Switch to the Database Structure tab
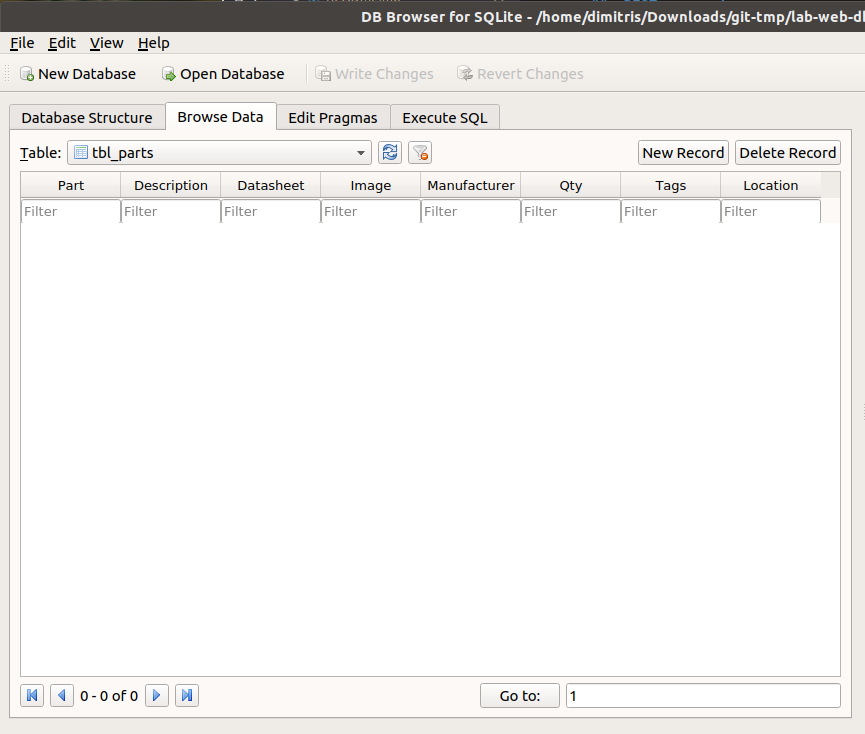Screen dimensions: 865x734 point(87,118)
